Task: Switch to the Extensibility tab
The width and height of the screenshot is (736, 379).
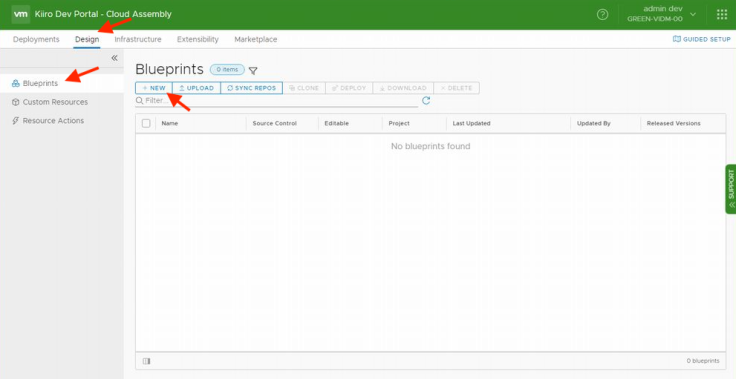Action: click(x=198, y=39)
